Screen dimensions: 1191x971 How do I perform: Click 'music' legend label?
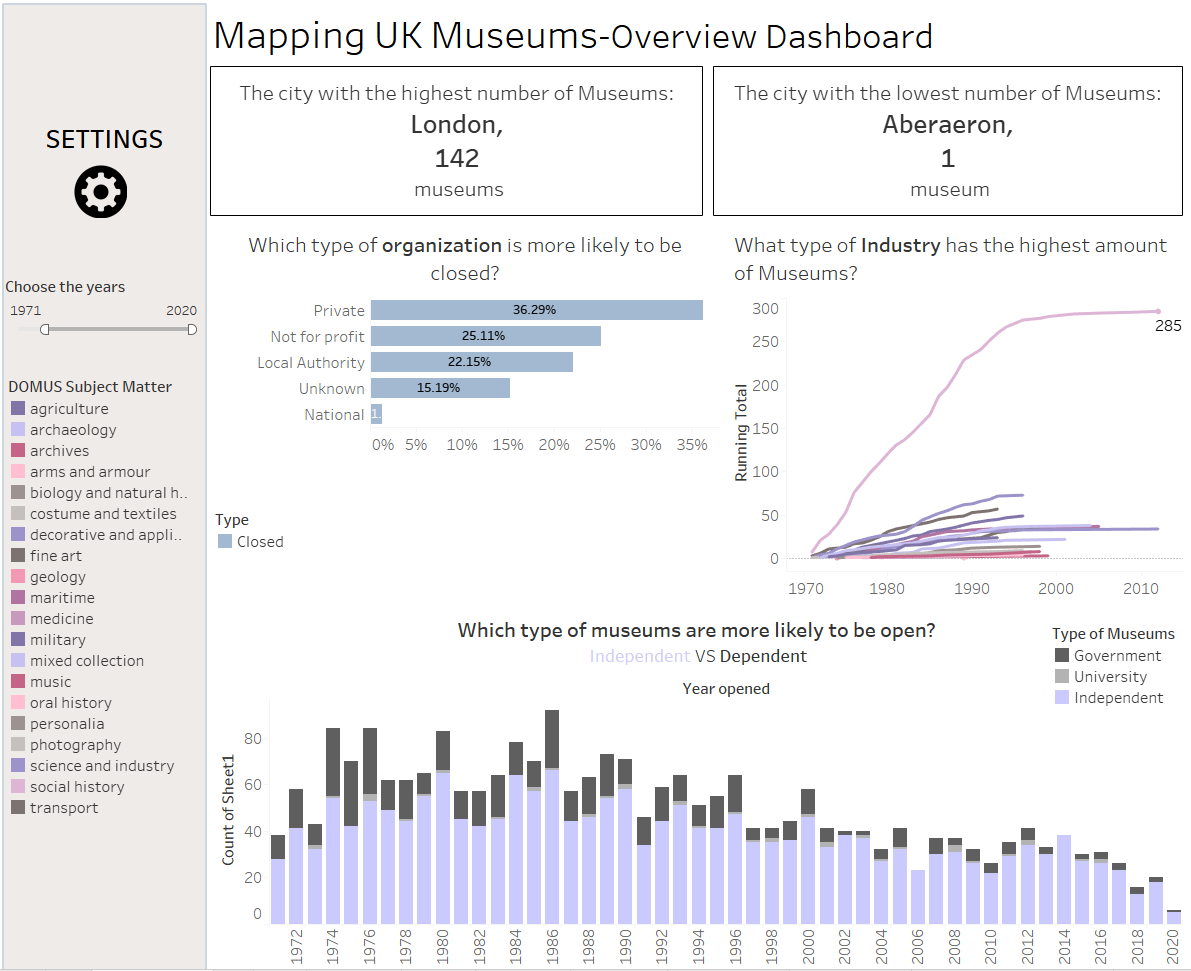[x=50, y=682]
